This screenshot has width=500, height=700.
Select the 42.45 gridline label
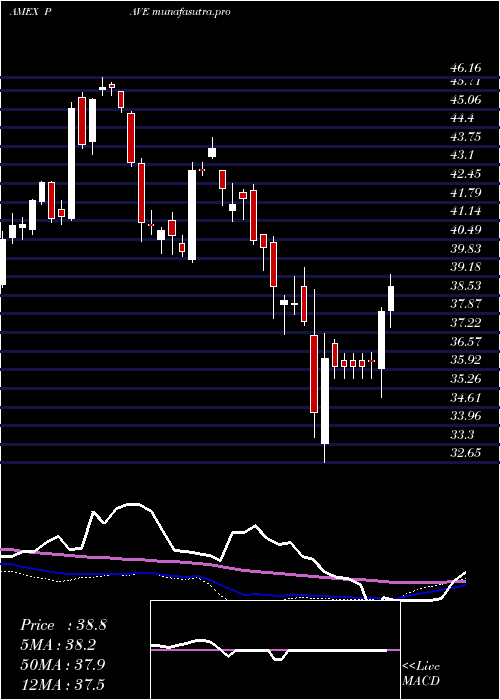tap(466, 173)
